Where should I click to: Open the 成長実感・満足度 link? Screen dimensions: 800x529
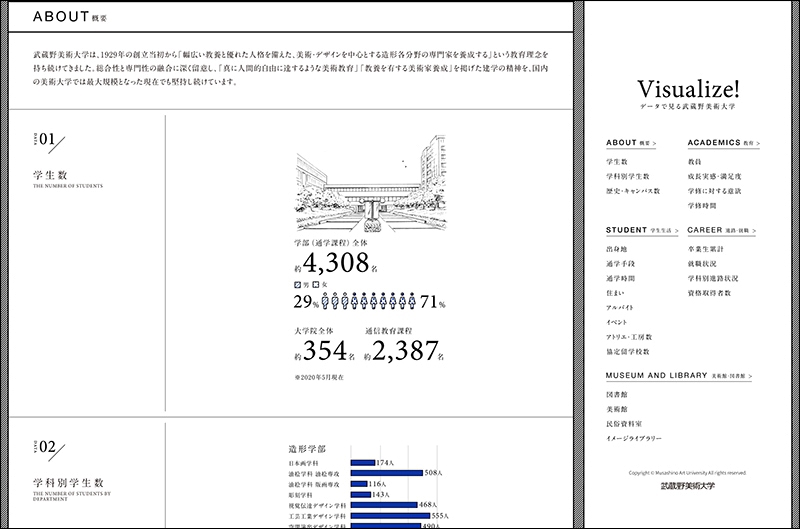point(714,177)
